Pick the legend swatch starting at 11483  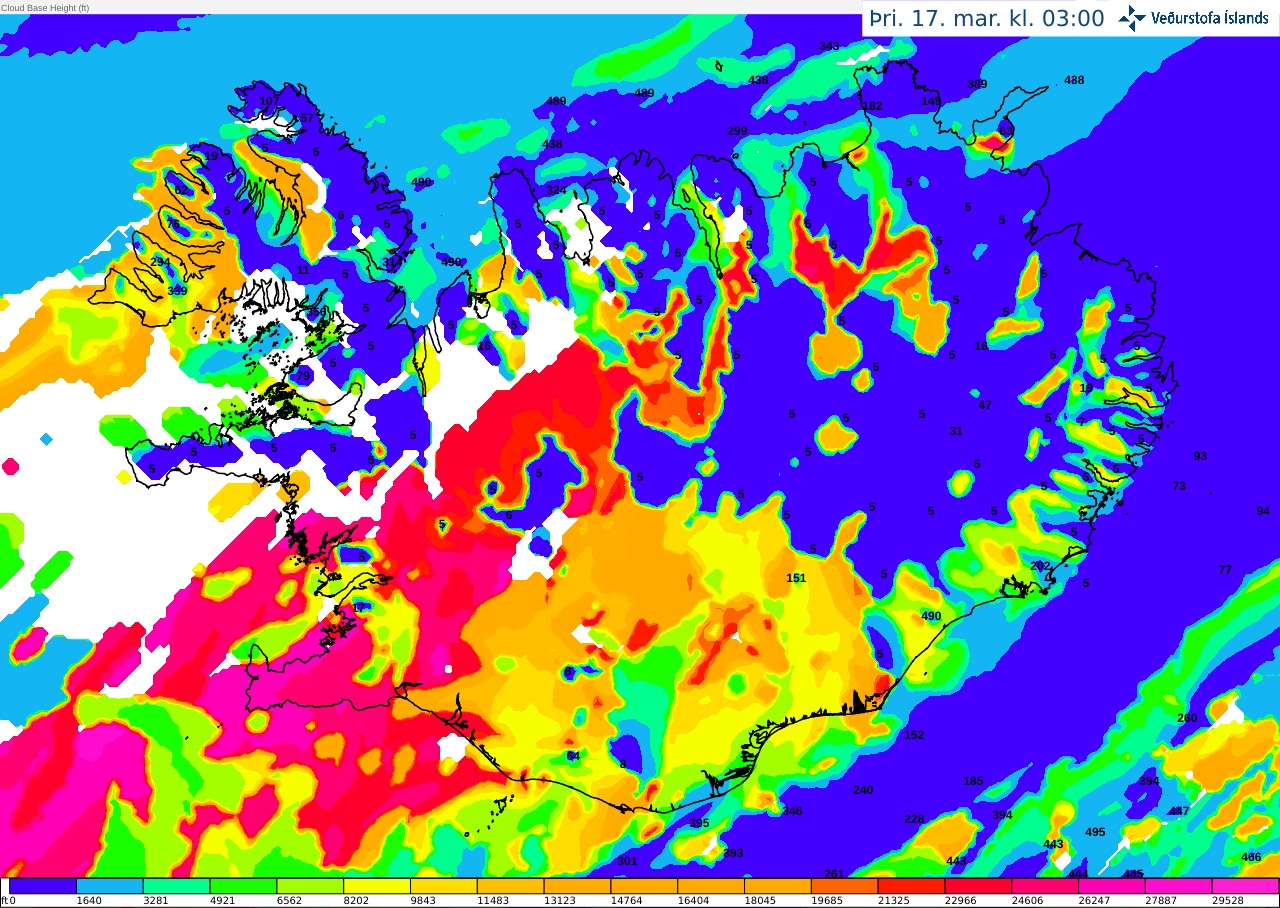(x=511, y=886)
